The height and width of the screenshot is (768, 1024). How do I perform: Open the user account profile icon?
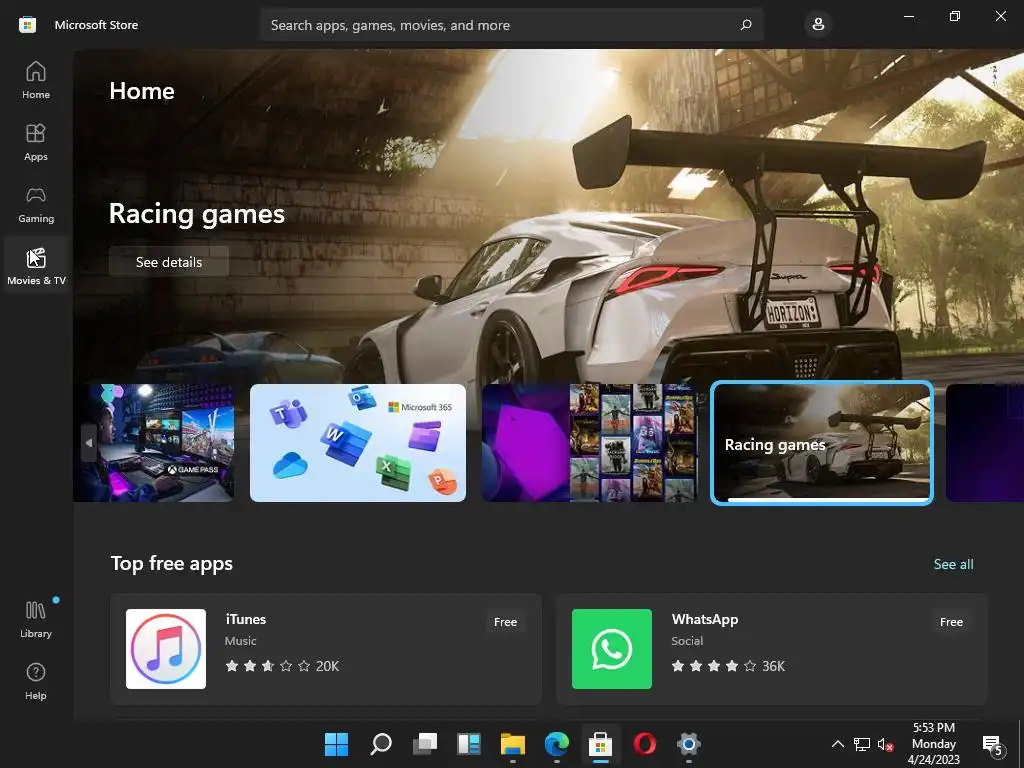coord(818,25)
